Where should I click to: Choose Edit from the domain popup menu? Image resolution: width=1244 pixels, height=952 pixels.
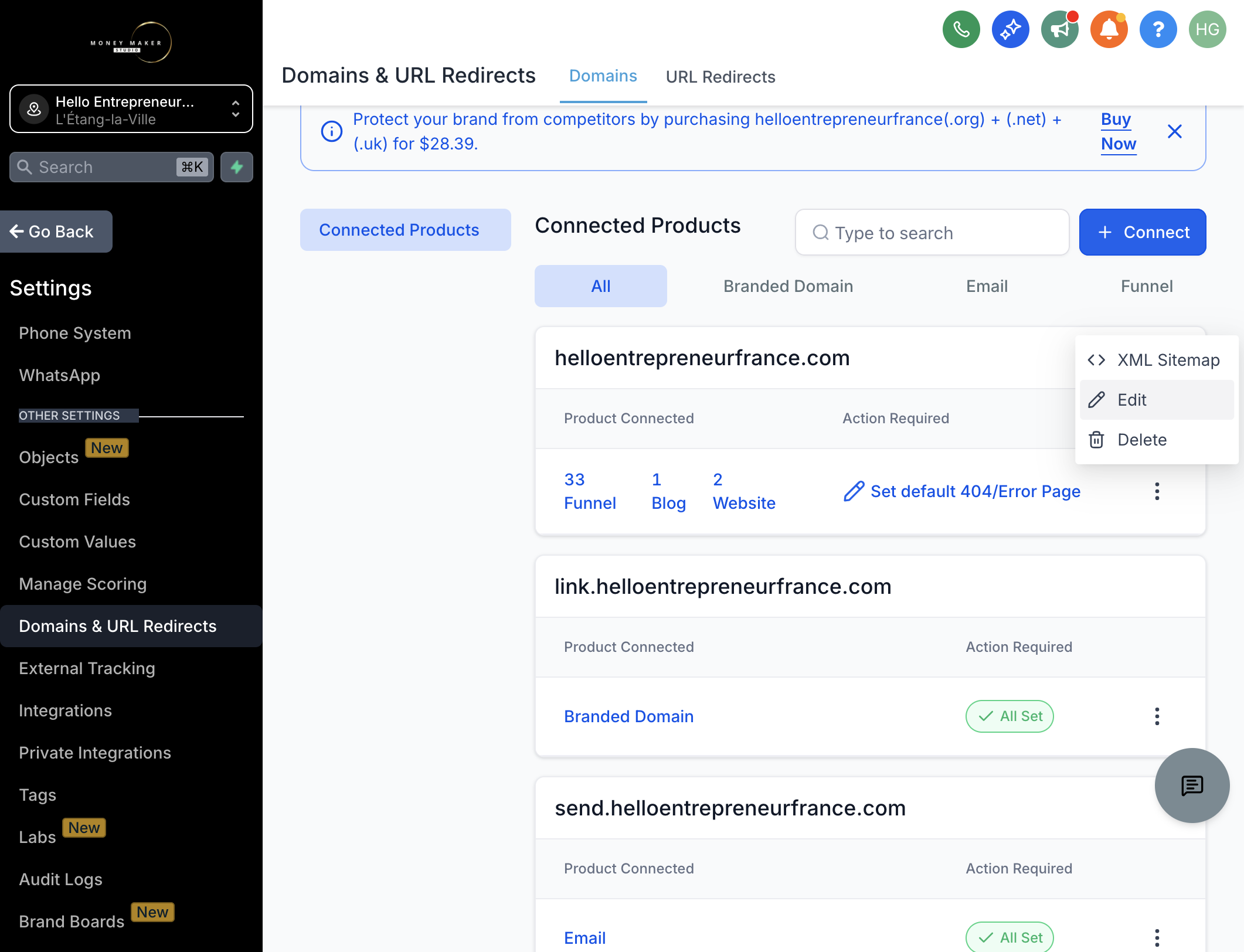[1157, 400]
